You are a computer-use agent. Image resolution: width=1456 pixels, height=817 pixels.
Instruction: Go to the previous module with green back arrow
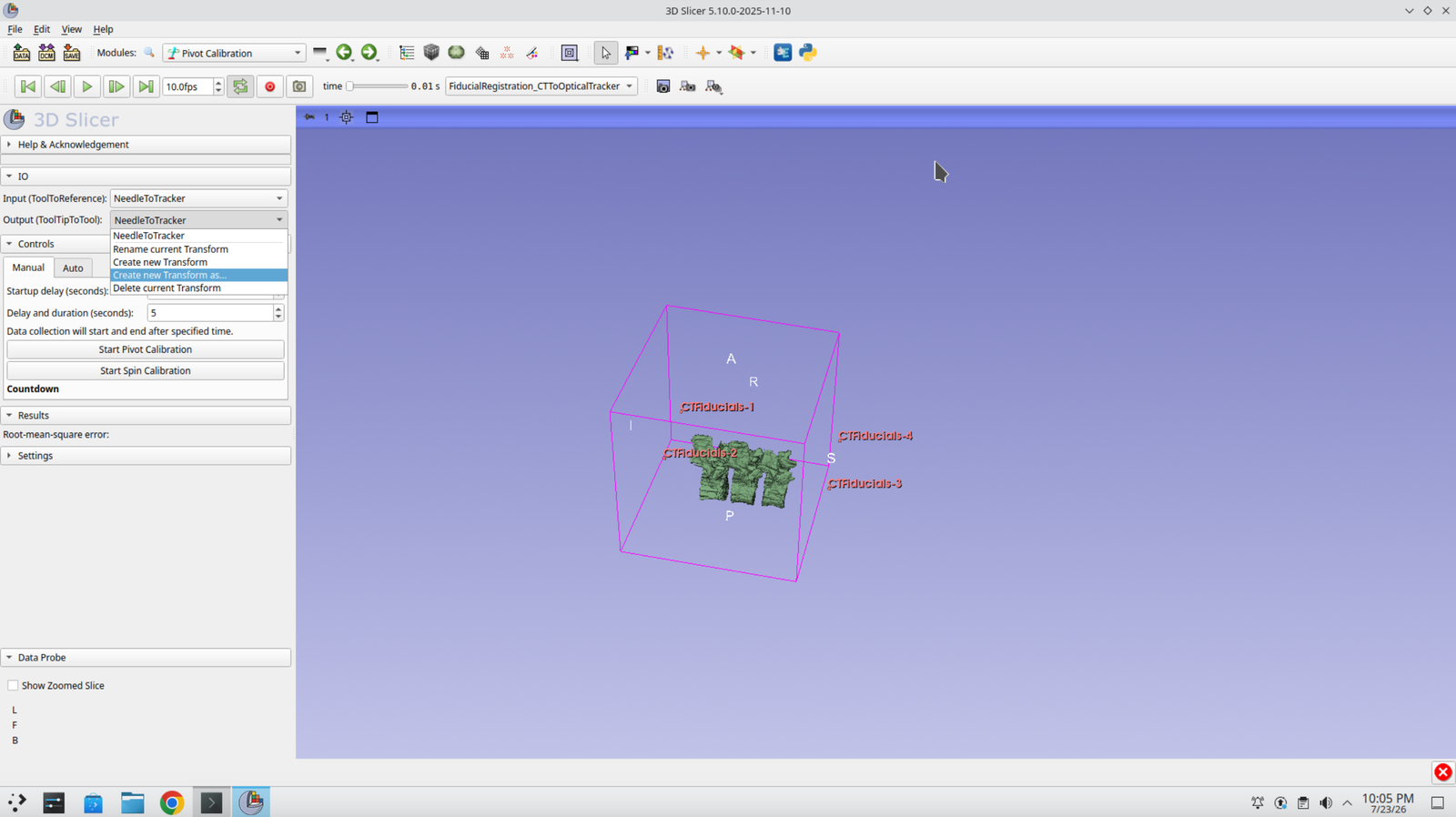pos(344,53)
